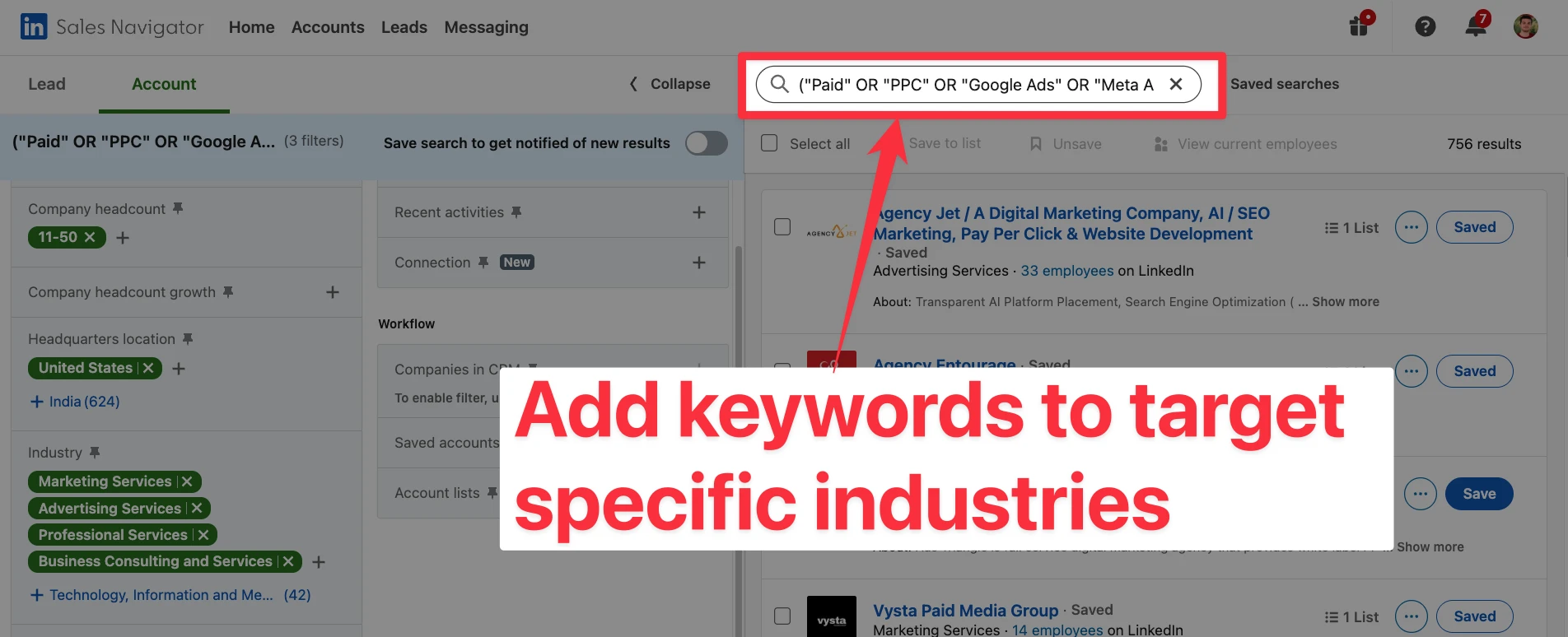Switch to the Lead tab
The image size is (1568, 637).
click(x=47, y=84)
